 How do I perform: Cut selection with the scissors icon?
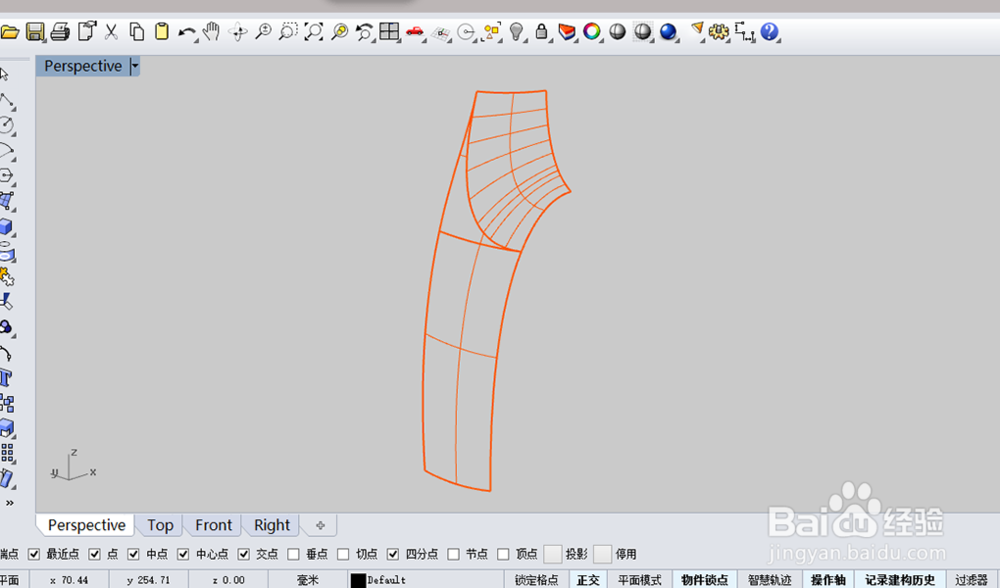[x=112, y=31]
